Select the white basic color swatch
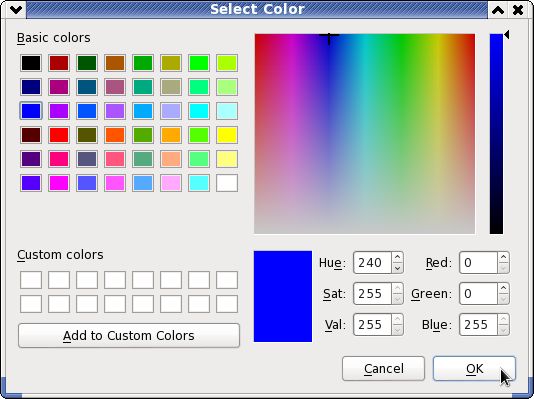 pos(227,183)
